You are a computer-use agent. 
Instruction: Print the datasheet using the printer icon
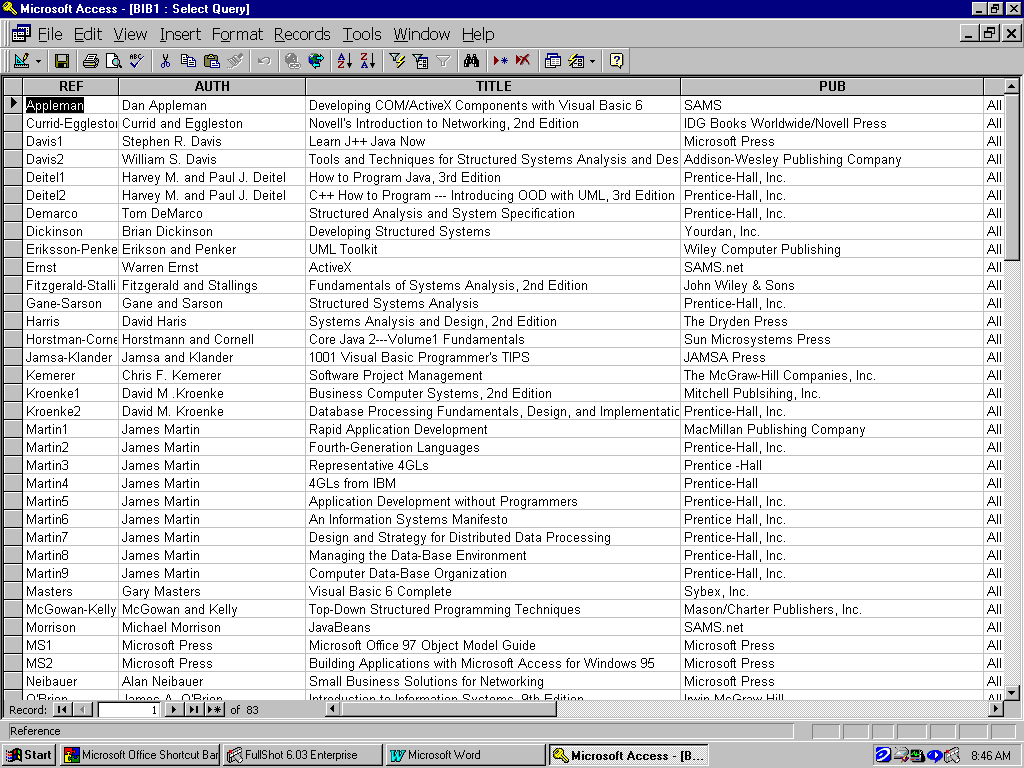point(91,61)
